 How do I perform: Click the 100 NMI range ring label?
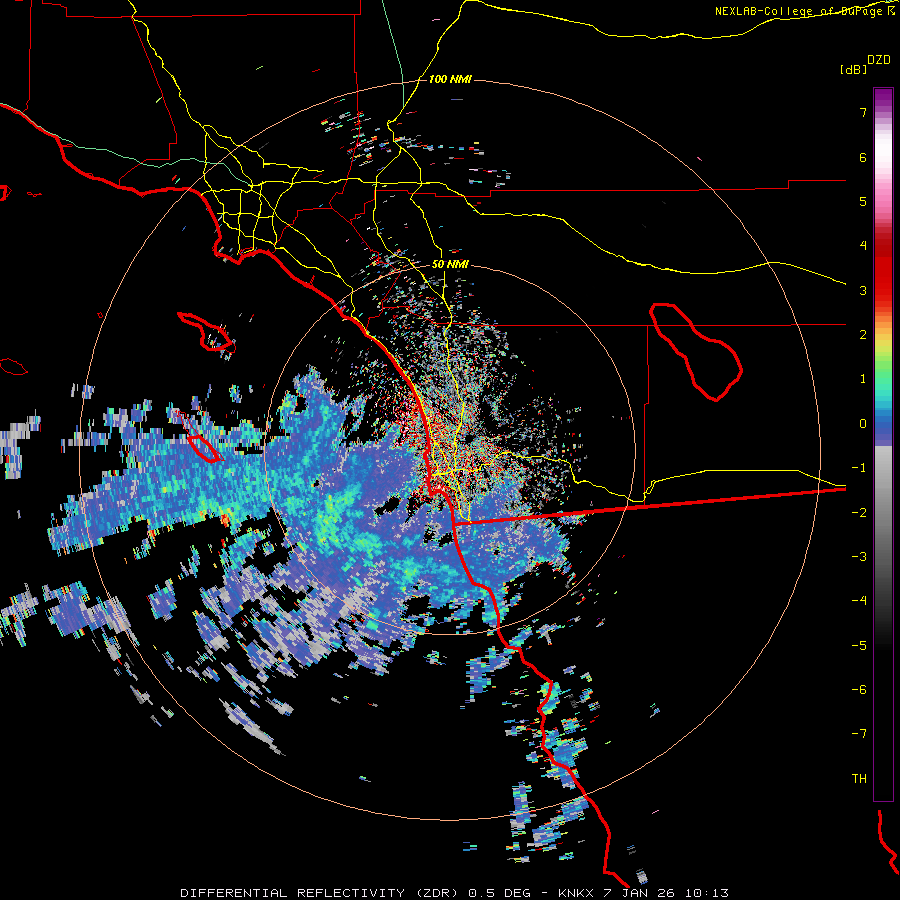click(x=450, y=79)
